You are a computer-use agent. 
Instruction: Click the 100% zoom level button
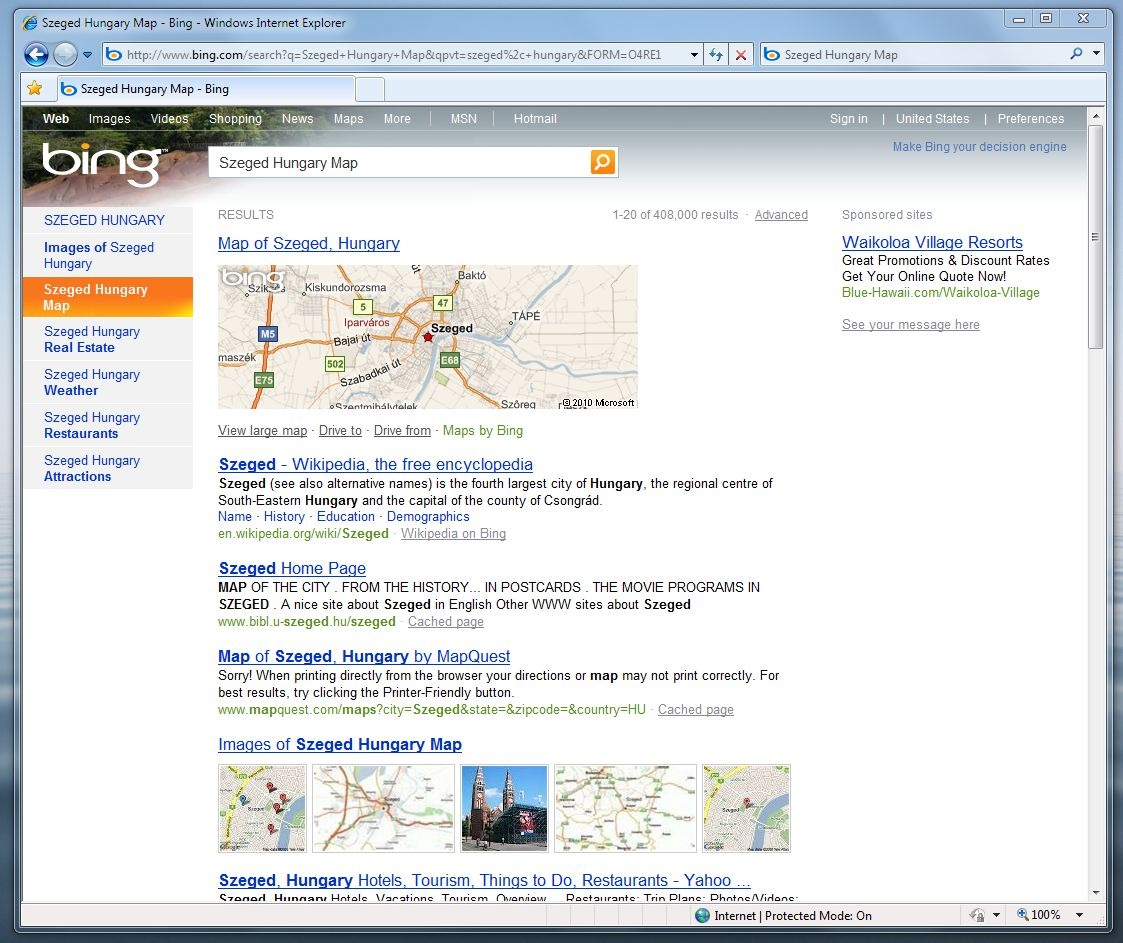pyautogui.click(x=1038, y=915)
